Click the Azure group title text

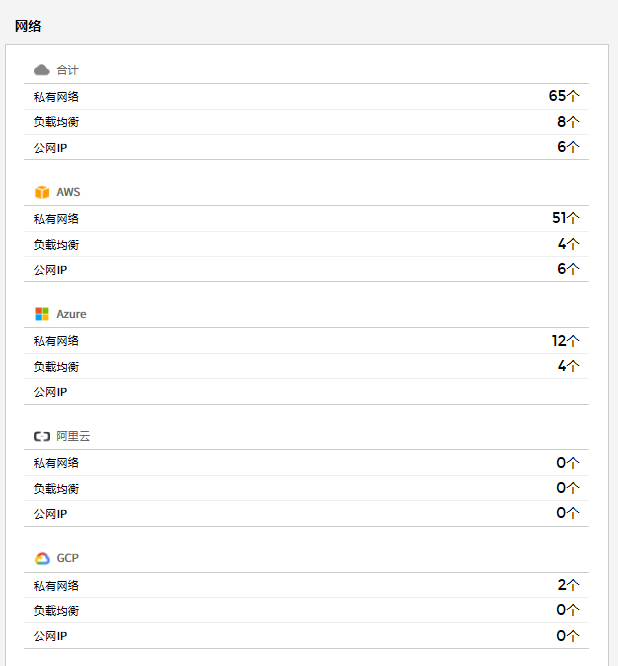pyautogui.click(x=71, y=314)
